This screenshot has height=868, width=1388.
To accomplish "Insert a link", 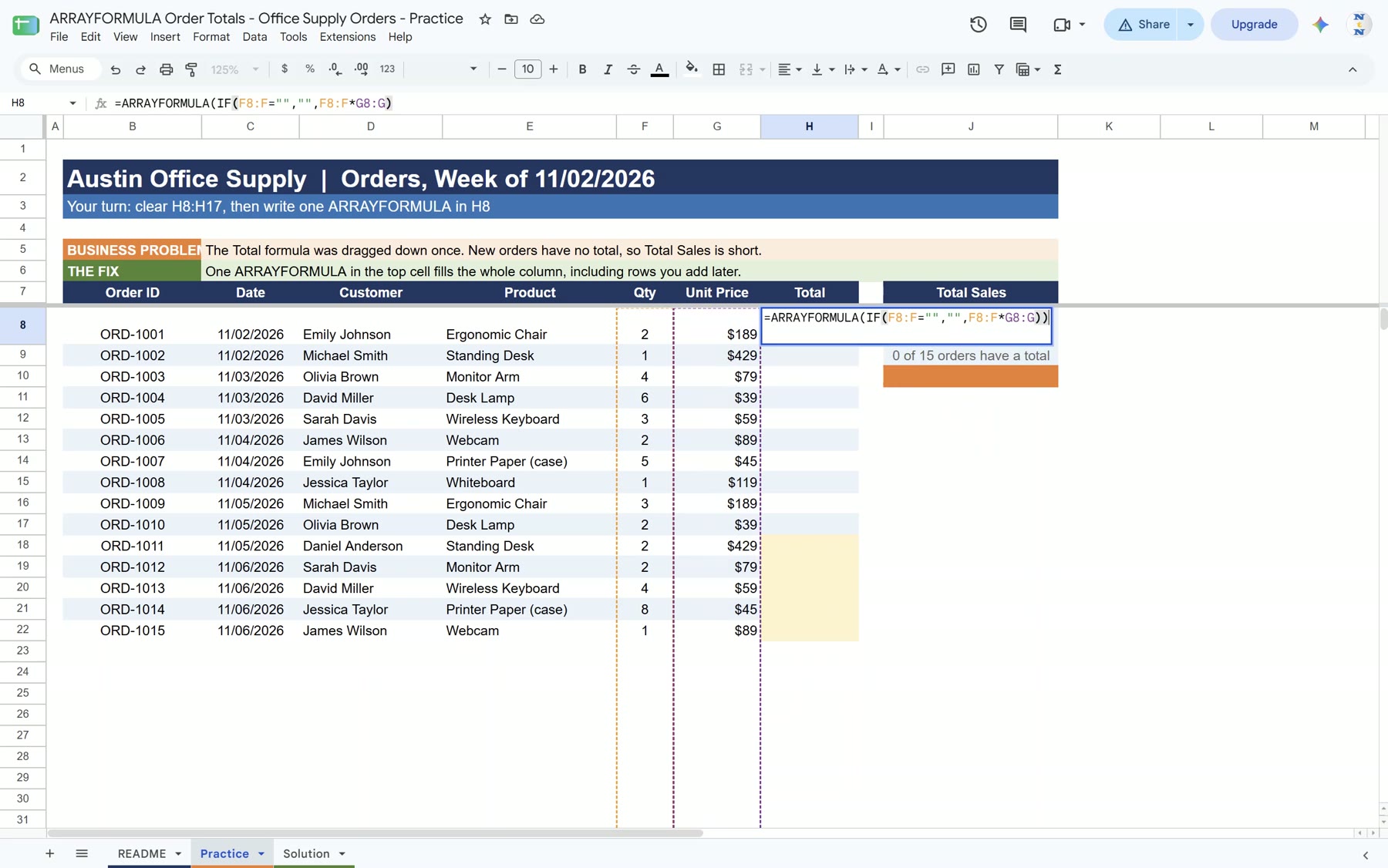I will click(922, 69).
